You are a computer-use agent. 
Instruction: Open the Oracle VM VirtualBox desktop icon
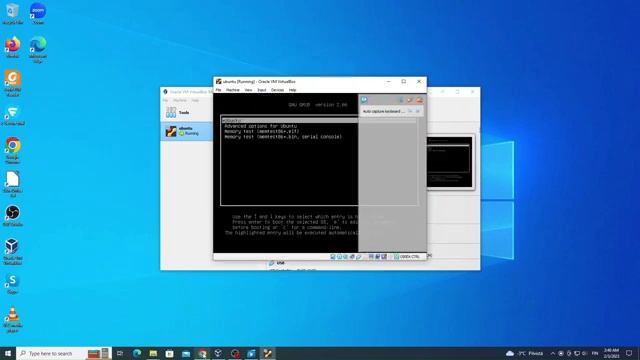tap(13, 252)
